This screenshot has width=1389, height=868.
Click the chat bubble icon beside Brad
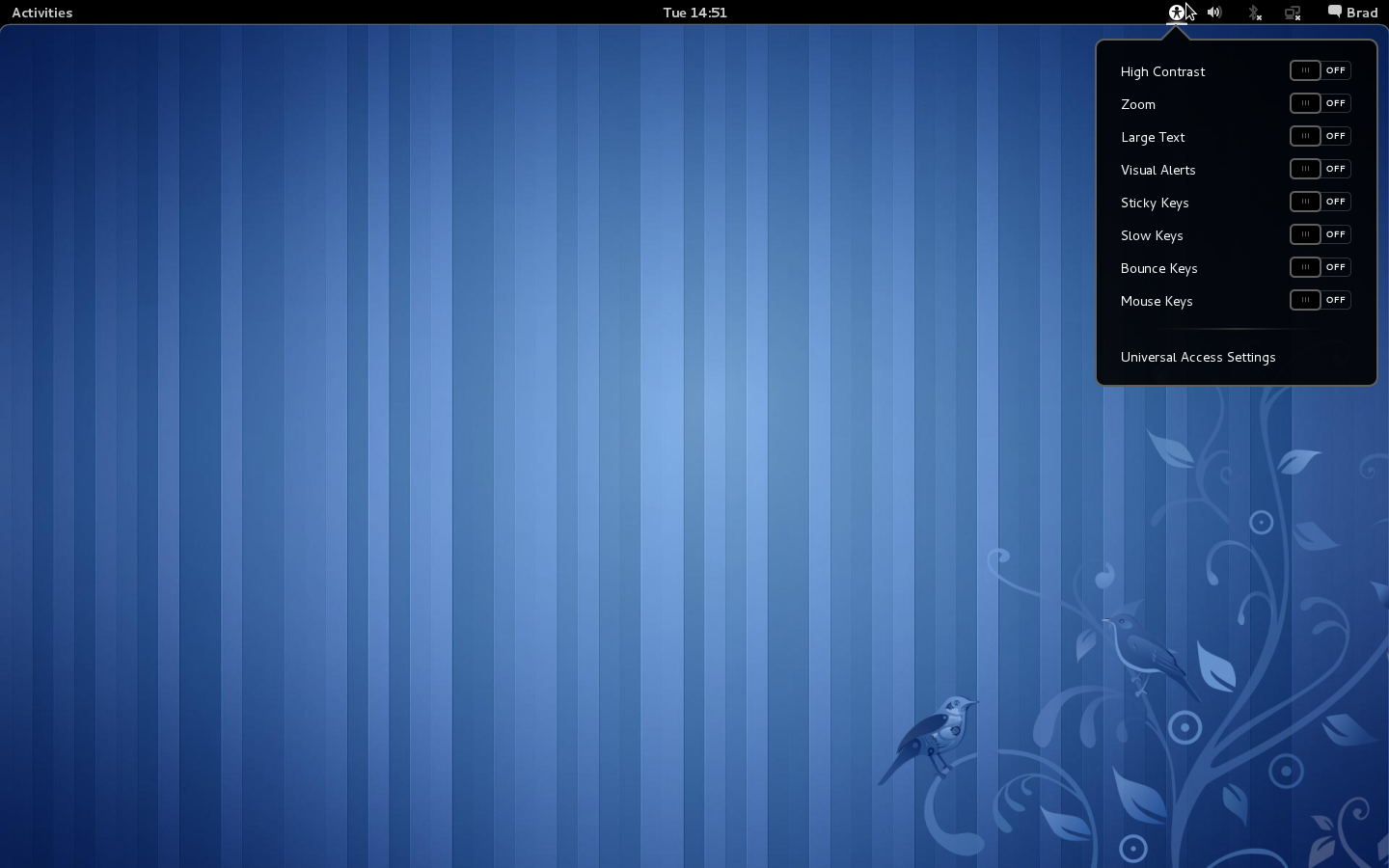coord(1334,12)
